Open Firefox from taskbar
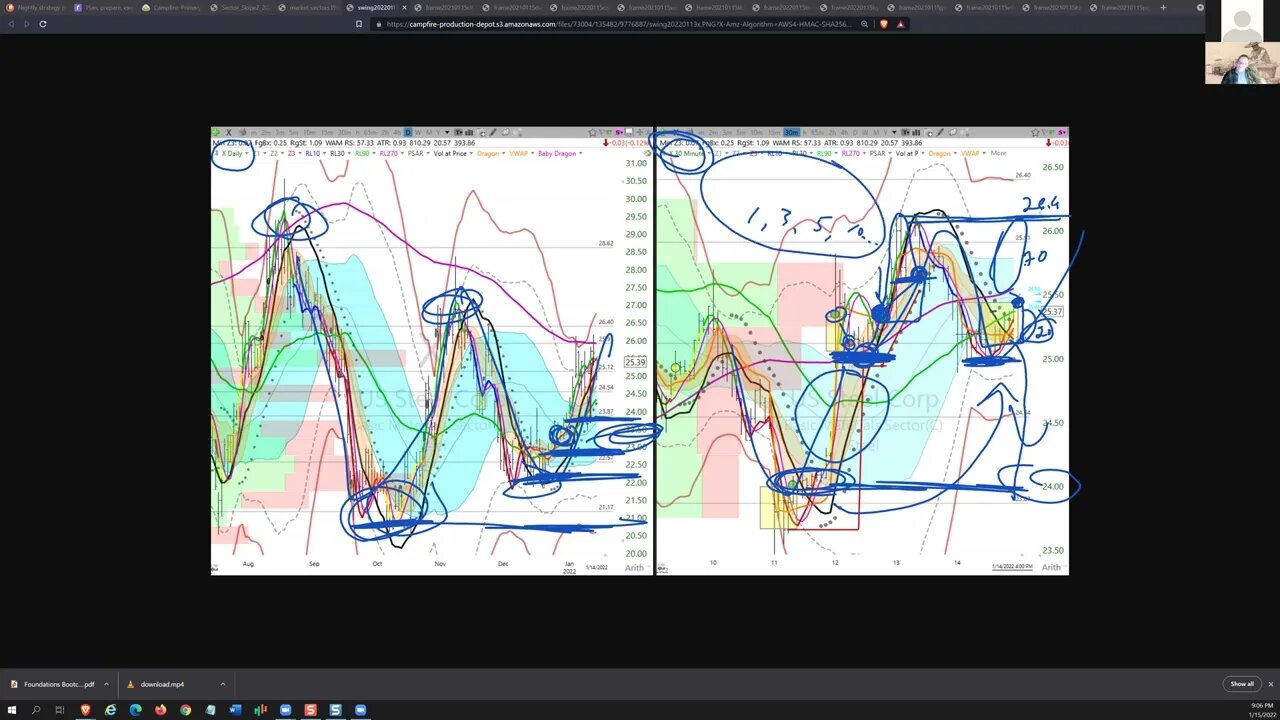The image size is (1280, 720). point(160,710)
